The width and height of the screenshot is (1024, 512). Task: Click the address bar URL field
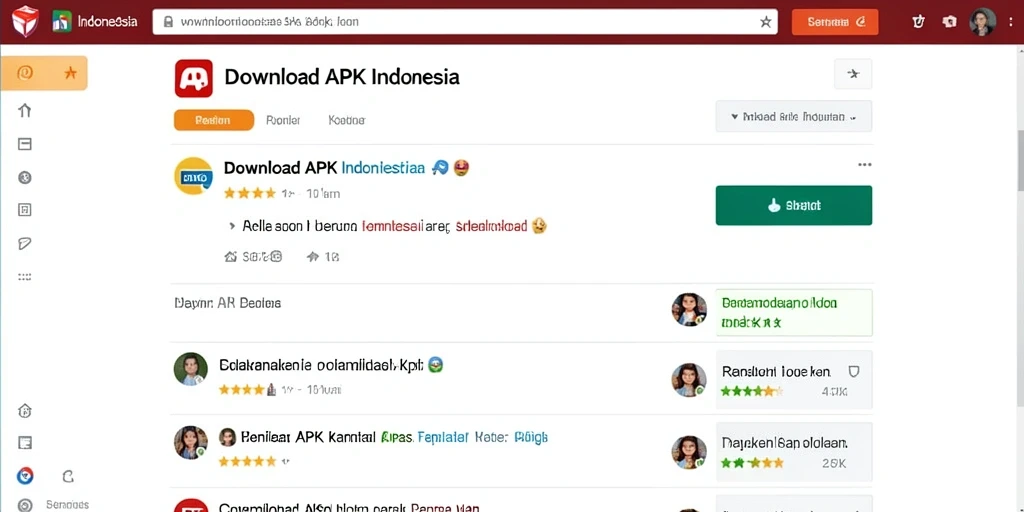coord(464,22)
